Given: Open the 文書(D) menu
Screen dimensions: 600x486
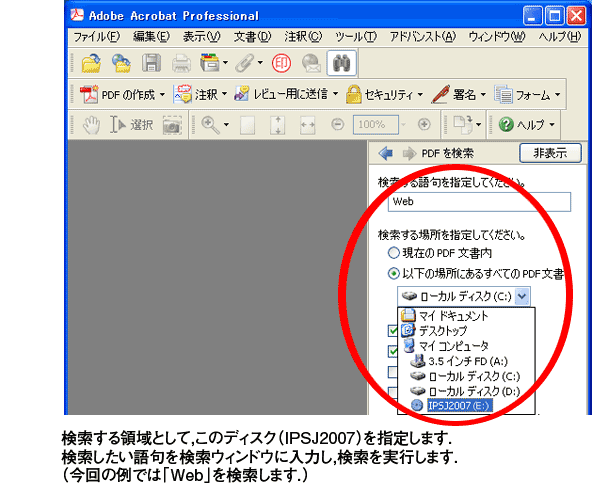Looking at the screenshot, I should pyautogui.click(x=252, y=37).
